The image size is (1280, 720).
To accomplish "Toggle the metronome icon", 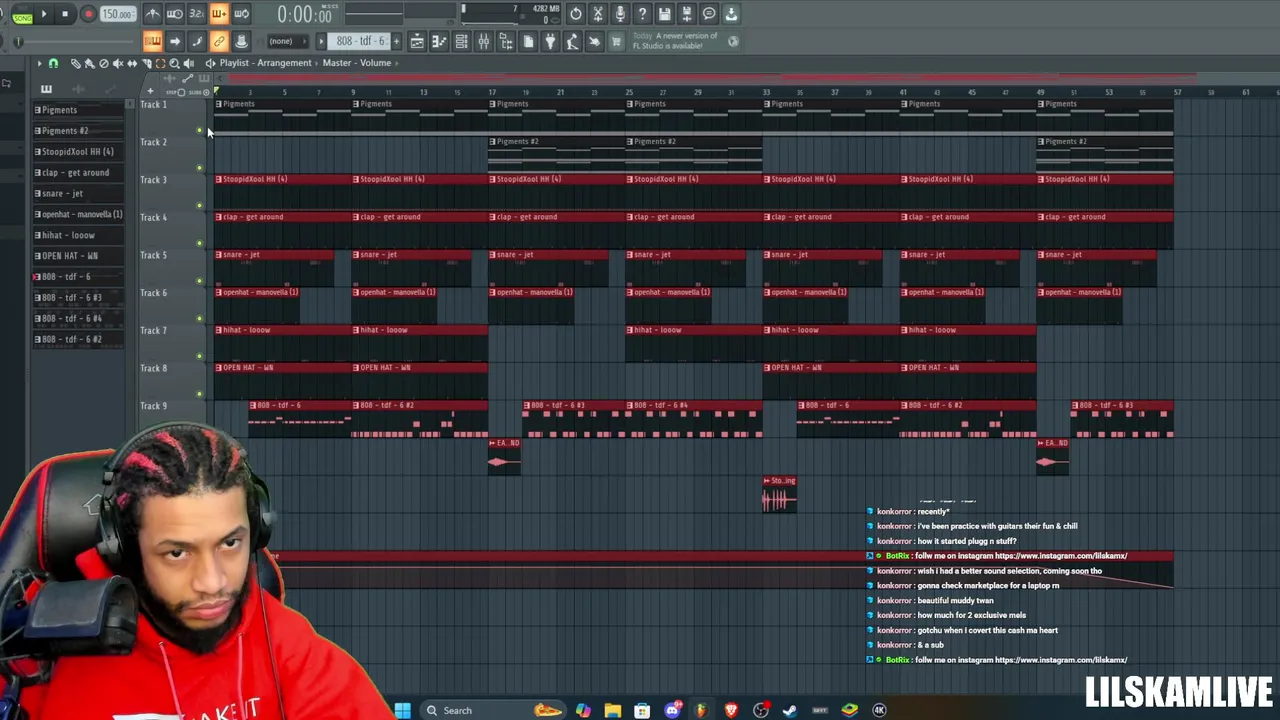I will pos(152,14).
